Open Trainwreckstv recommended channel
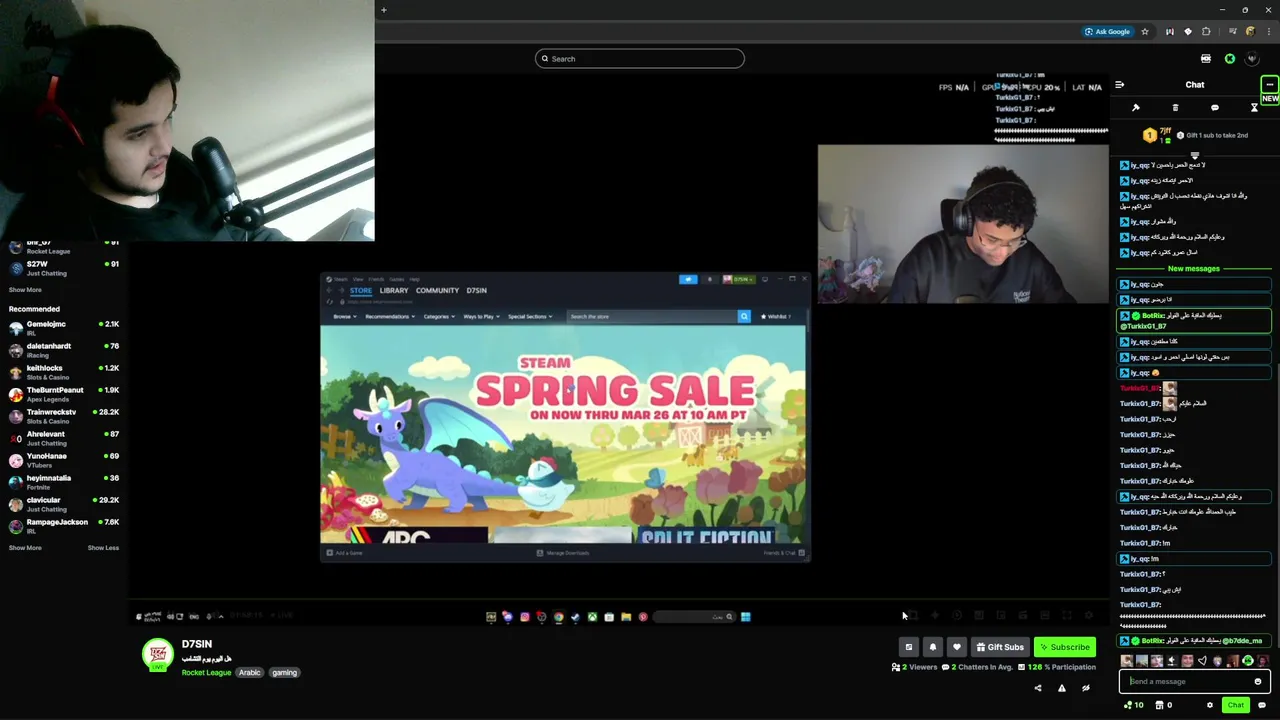 coord(64,416)
